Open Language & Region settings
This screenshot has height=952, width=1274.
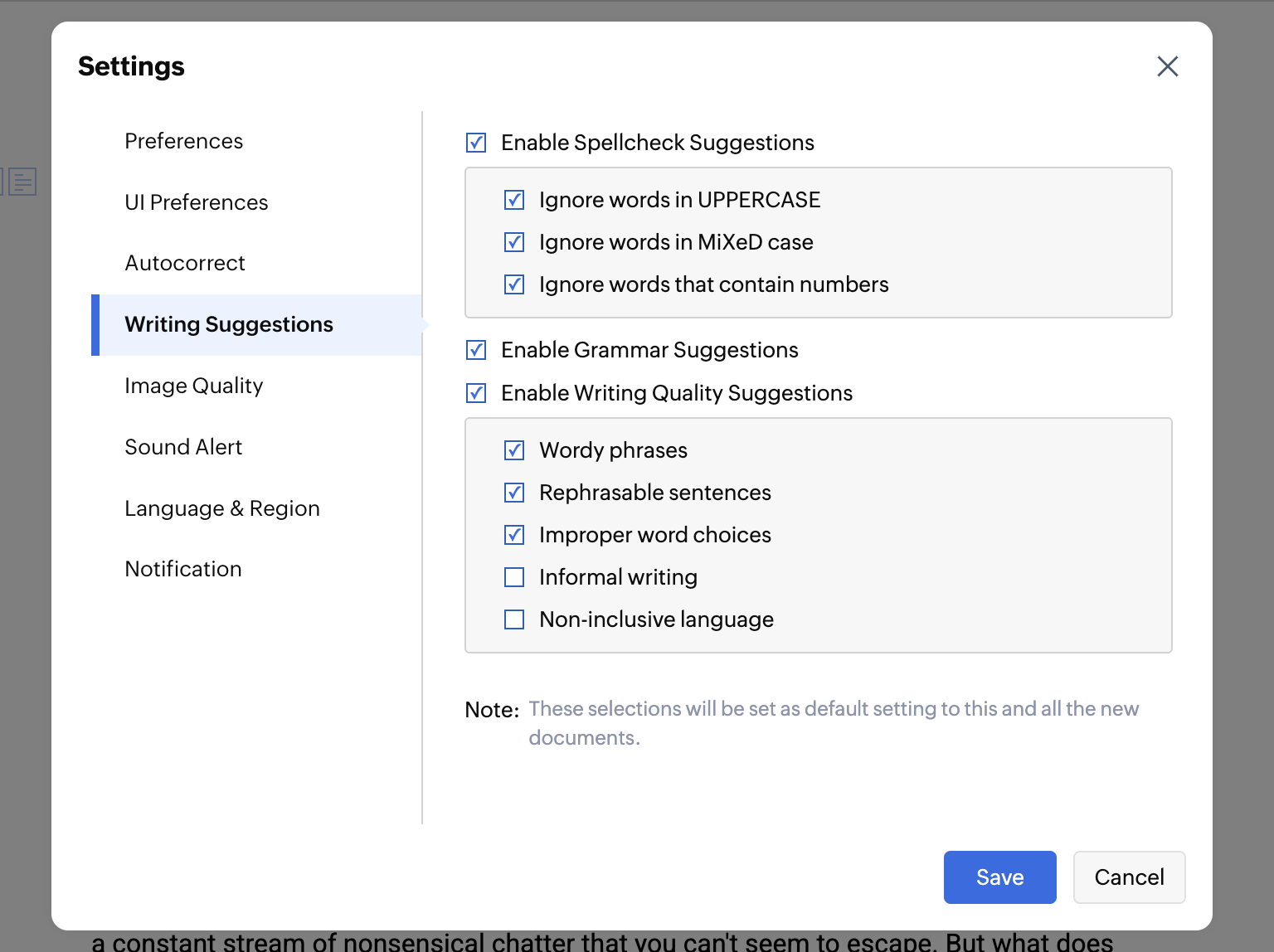coord(221,508)
